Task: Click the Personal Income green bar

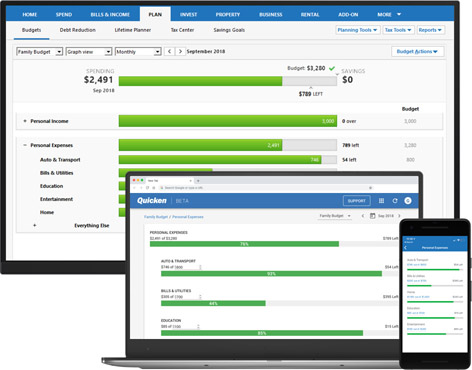Action: (x=228, y=121)
